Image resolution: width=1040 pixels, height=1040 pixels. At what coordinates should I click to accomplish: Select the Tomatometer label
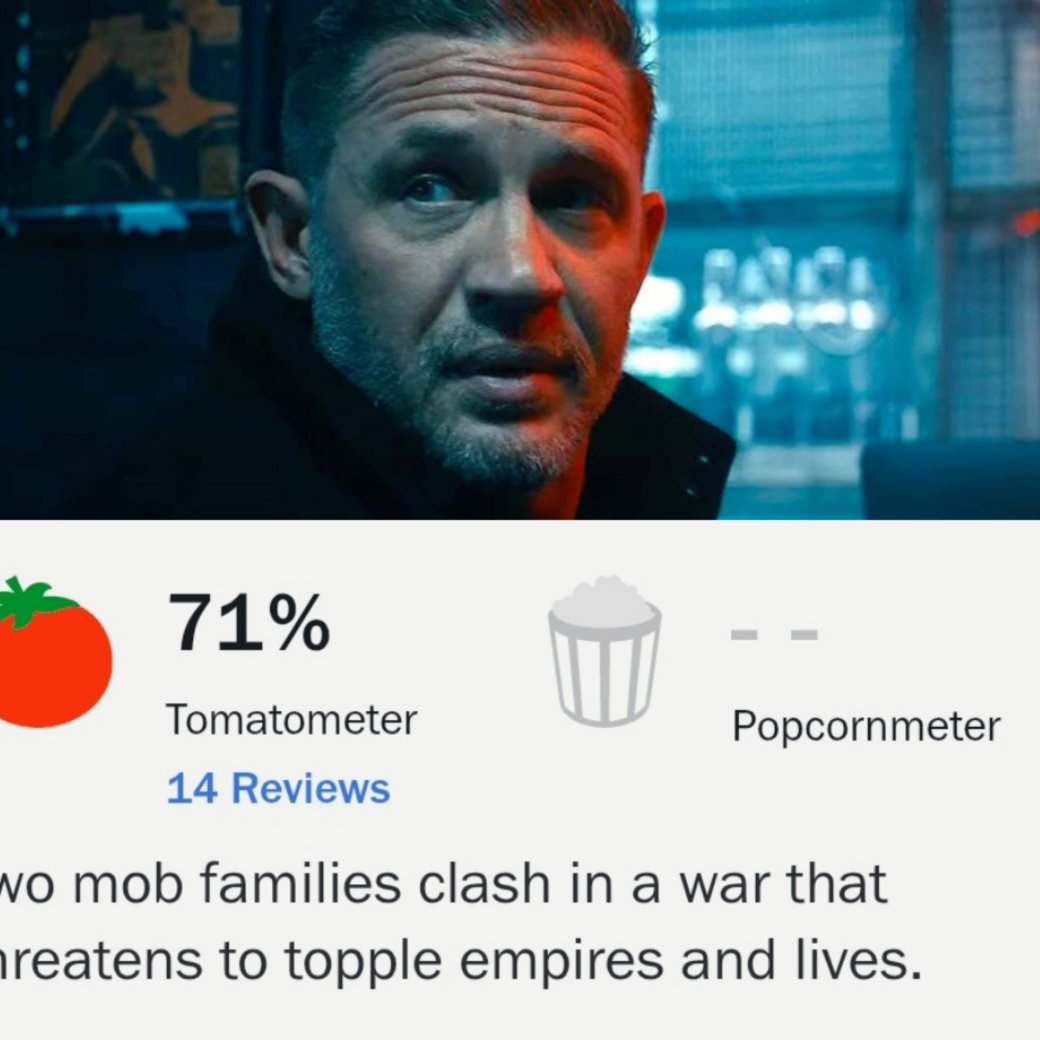point(292,720)
